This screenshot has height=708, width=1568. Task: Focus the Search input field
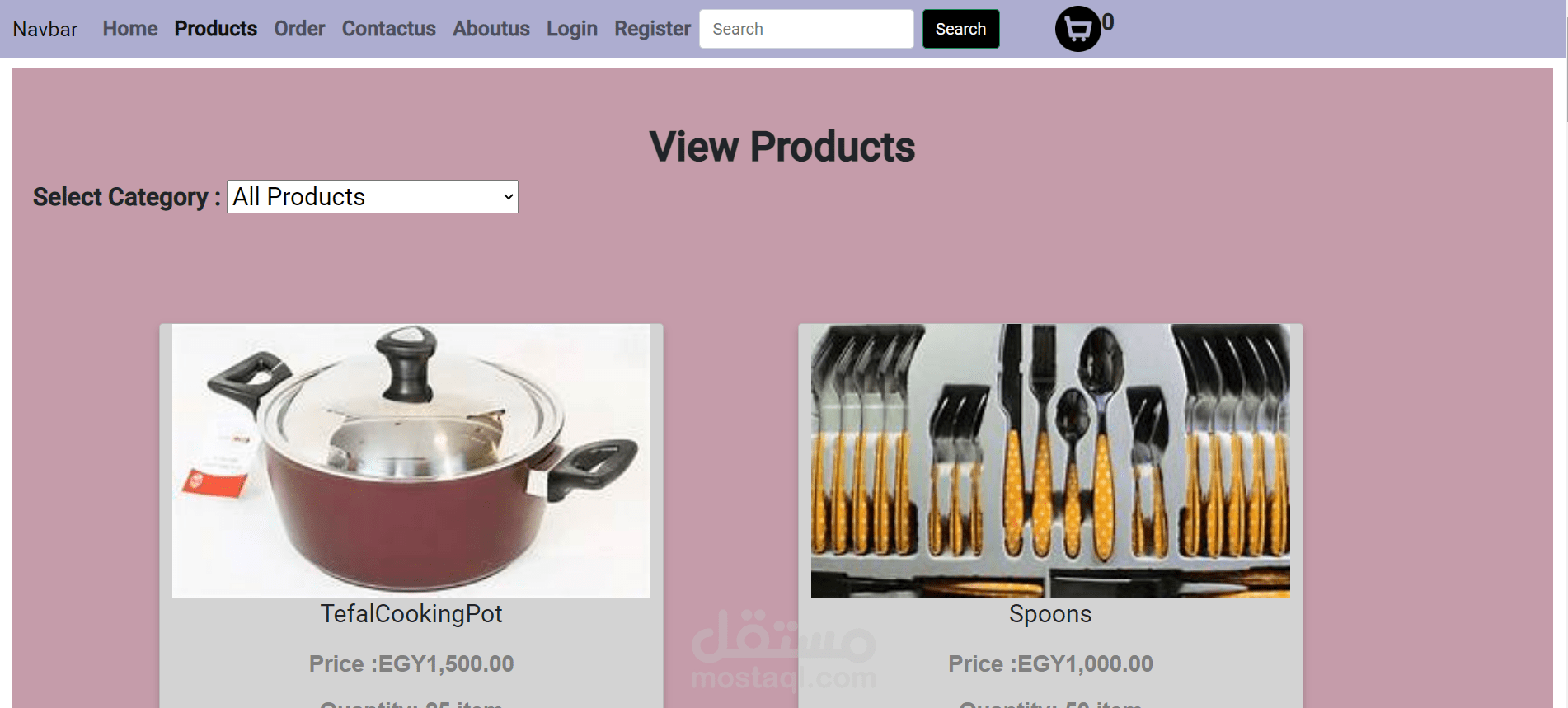pyautogui.click(x=806, y=29)
